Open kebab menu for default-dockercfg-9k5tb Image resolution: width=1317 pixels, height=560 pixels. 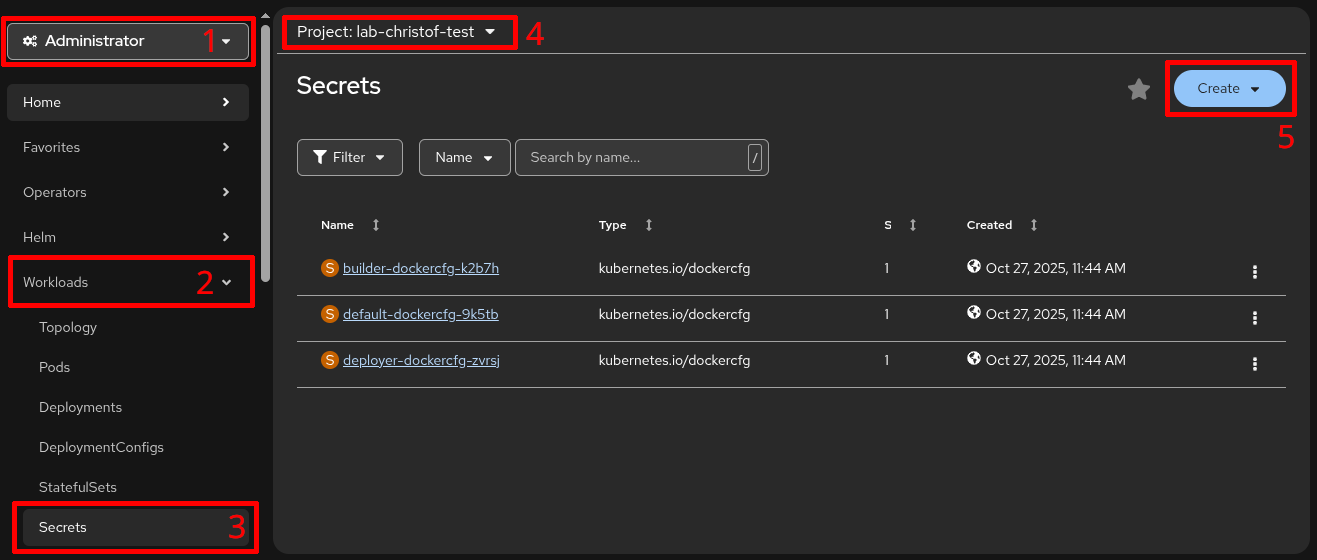point(1254,318)
